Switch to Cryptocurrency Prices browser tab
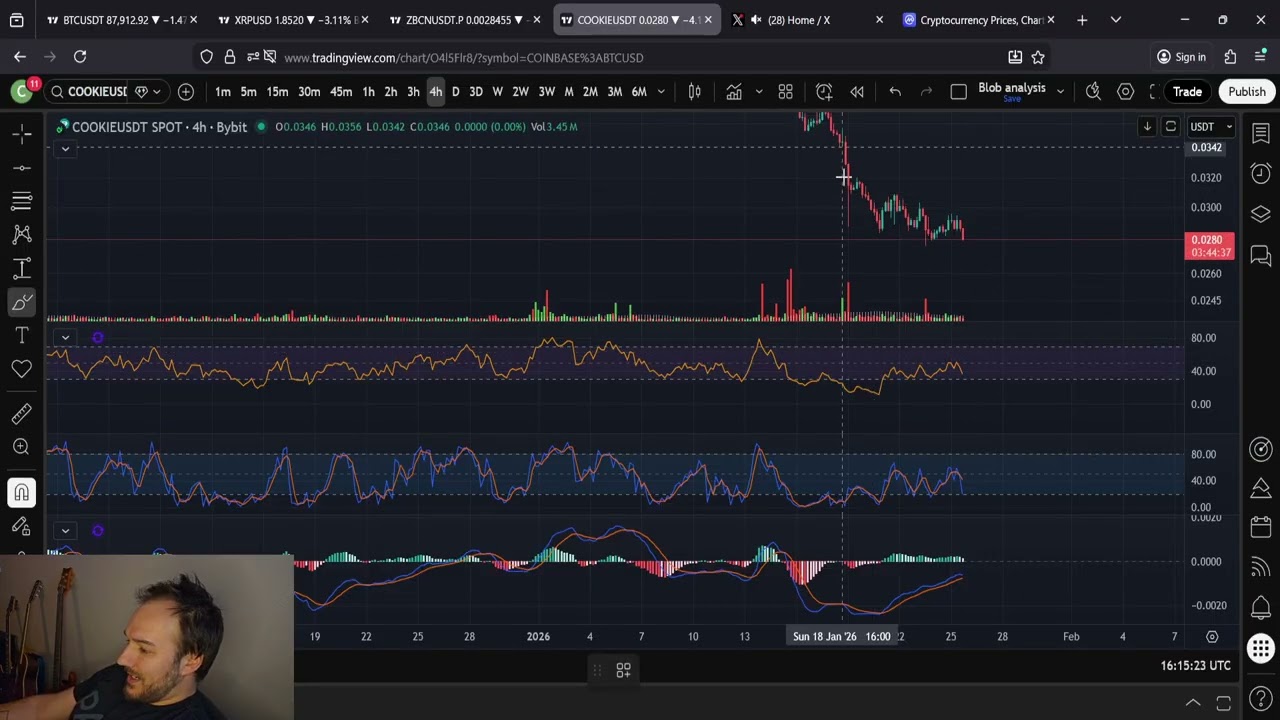This screenshot has width=1280, height=720. point(980,20)
